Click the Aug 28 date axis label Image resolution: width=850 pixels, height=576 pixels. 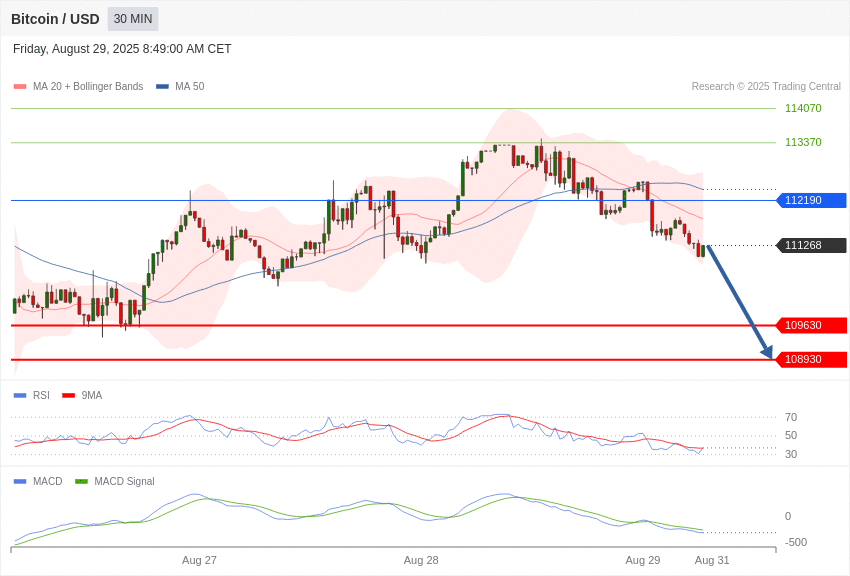(x=421, y=560)
